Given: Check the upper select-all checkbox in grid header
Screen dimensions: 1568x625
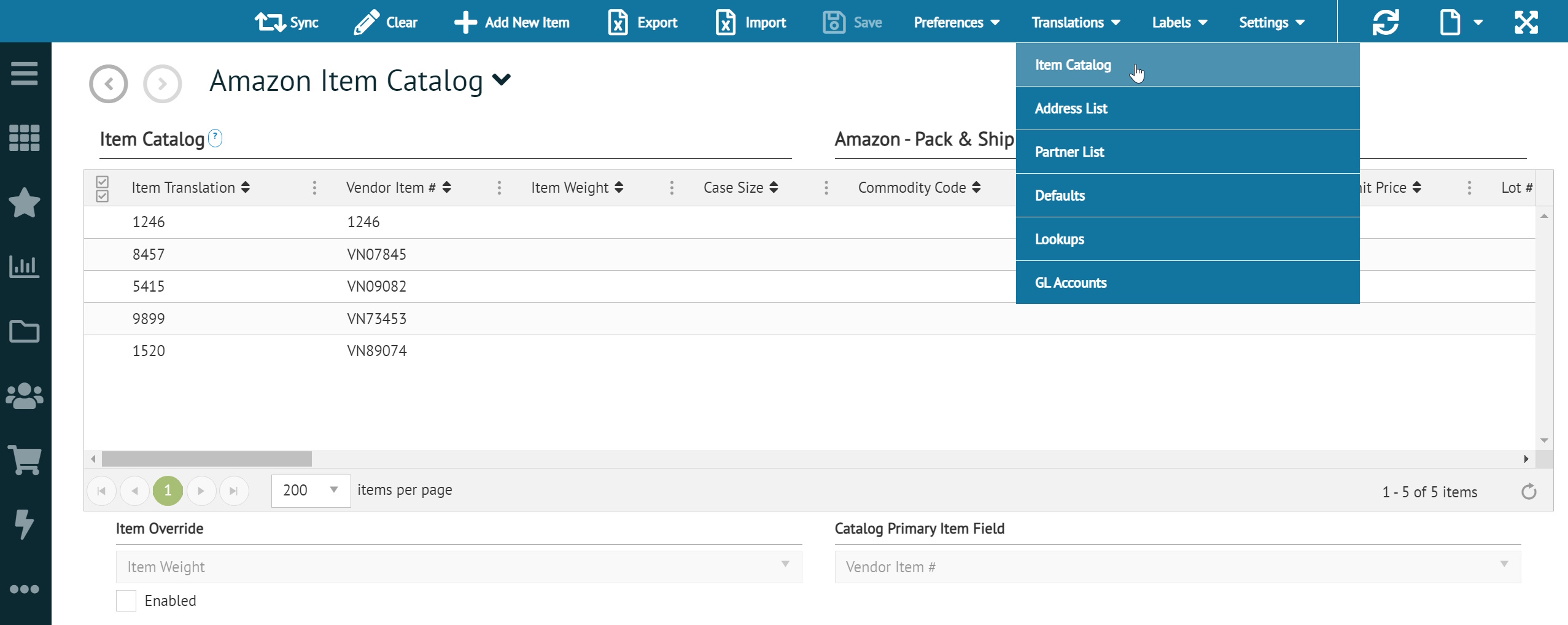Looking at the screenshot, I should click(103, 182).
